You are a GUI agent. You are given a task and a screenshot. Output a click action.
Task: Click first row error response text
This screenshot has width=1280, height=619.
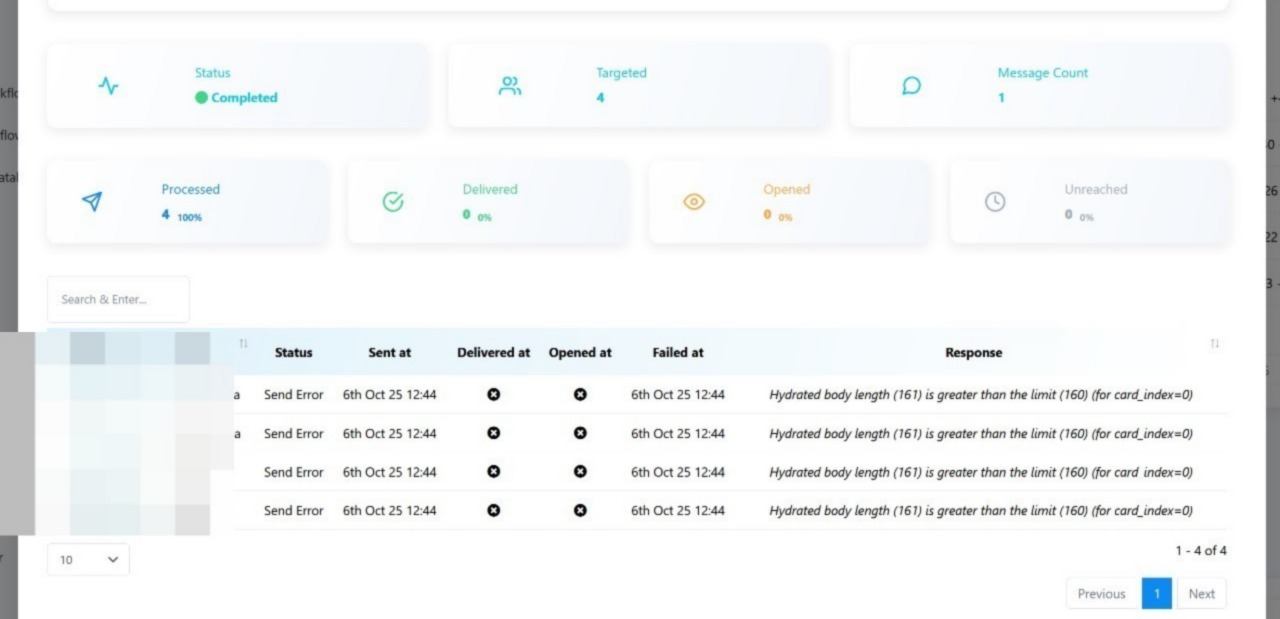pyautogui.click(x=980, y=395)
